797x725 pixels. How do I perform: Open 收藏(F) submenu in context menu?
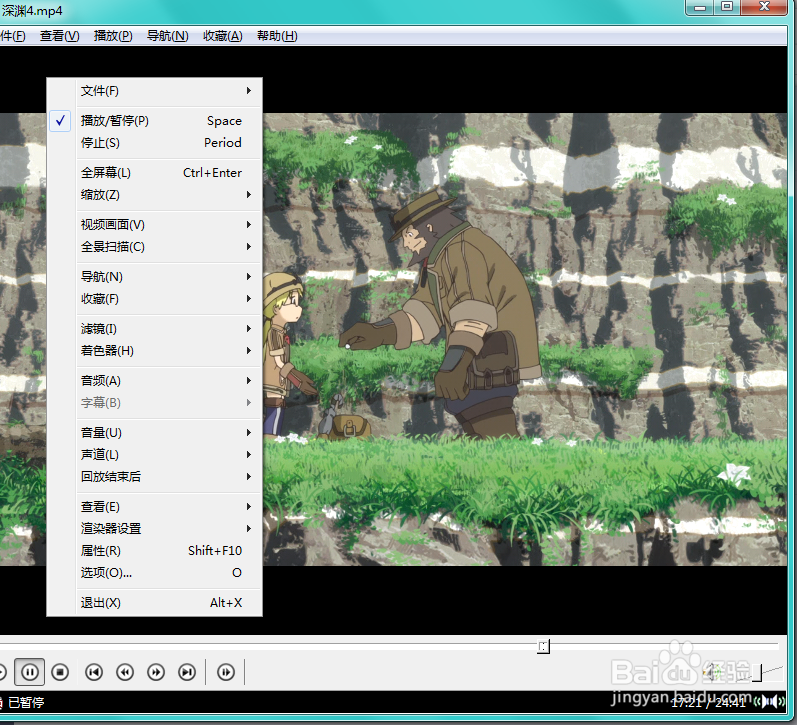tap(155, 299)
